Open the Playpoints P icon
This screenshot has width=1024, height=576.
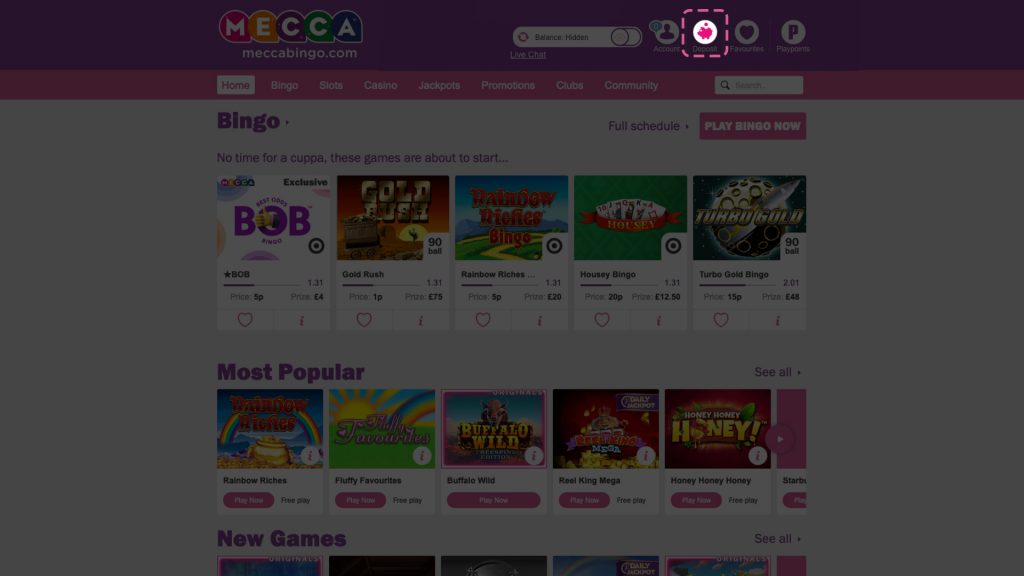(792, 32)
